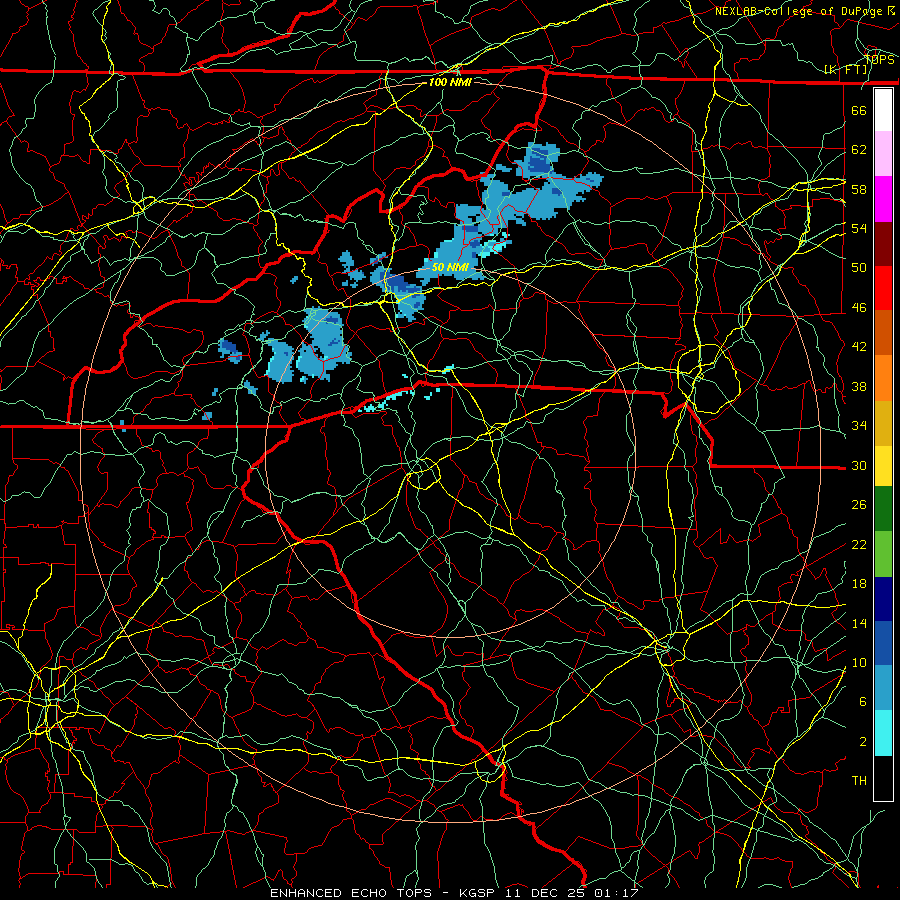This screenshot has height=900, width=900.
Task: Pick the magenta swatch in the legend
Action: tap(883, 199)
